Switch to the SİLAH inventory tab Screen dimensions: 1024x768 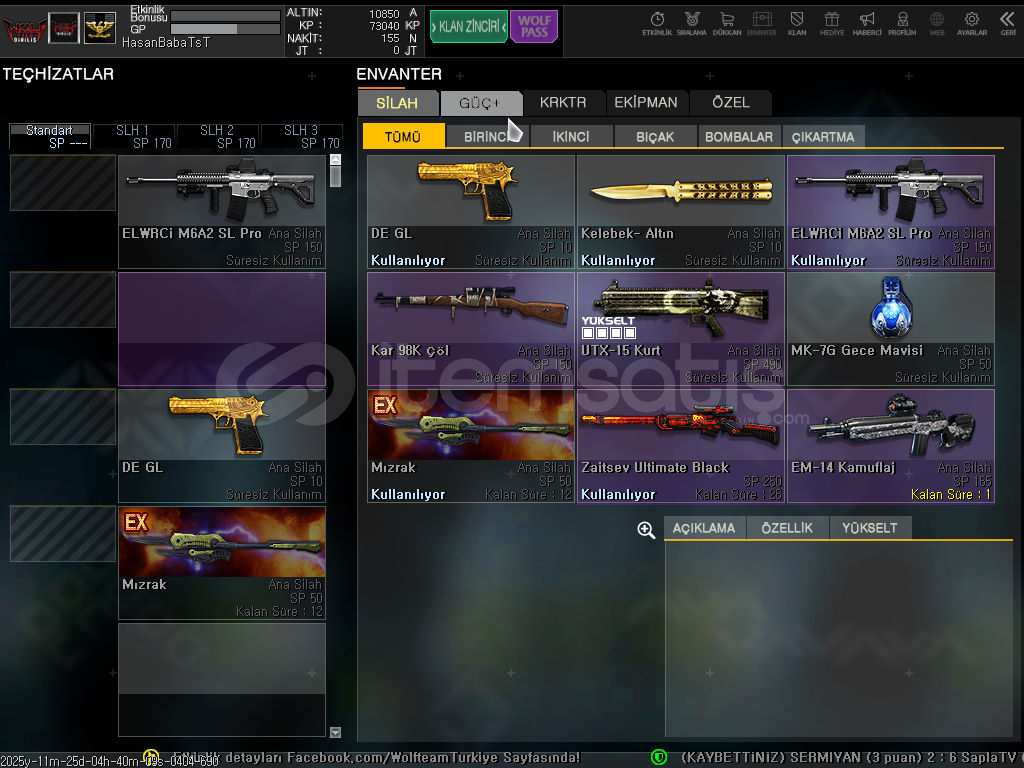tap(398, 103)
